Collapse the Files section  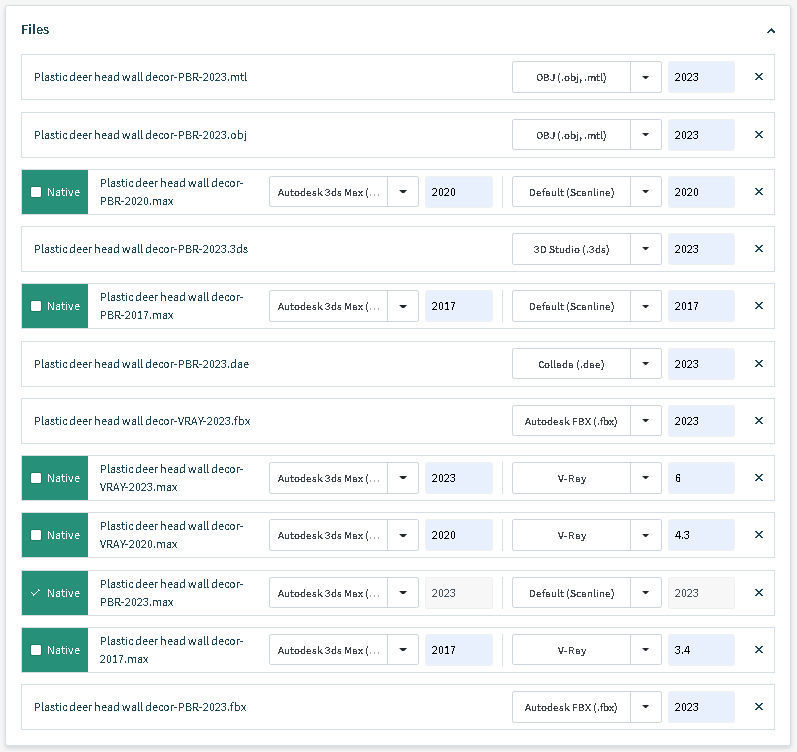(771, 31)
